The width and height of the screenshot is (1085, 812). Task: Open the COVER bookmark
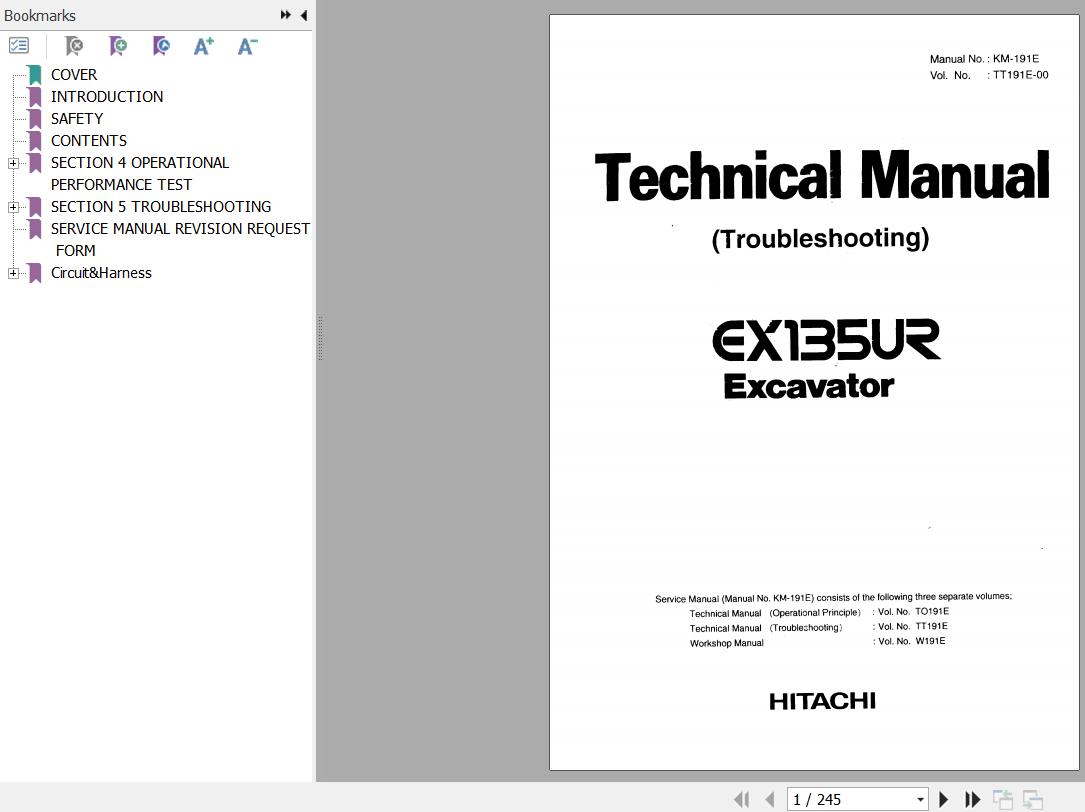point(74,75)
